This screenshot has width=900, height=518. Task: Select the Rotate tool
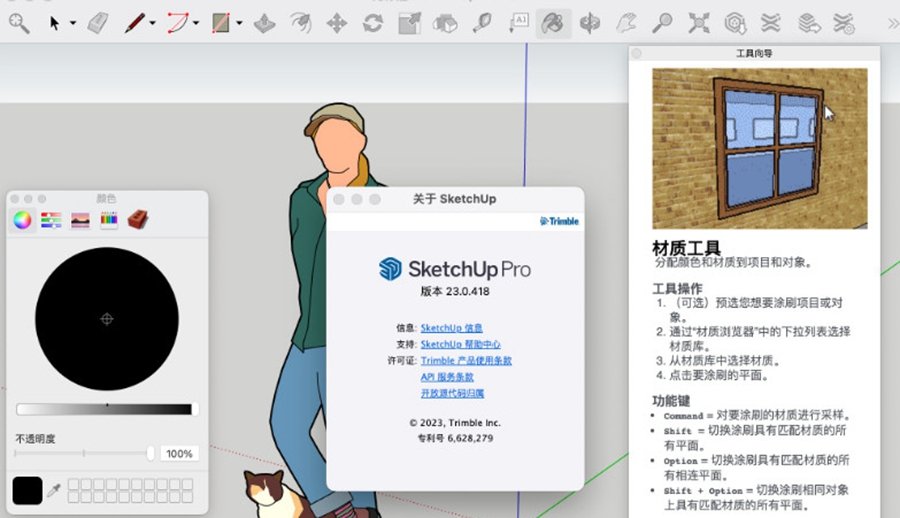point(373,24)
